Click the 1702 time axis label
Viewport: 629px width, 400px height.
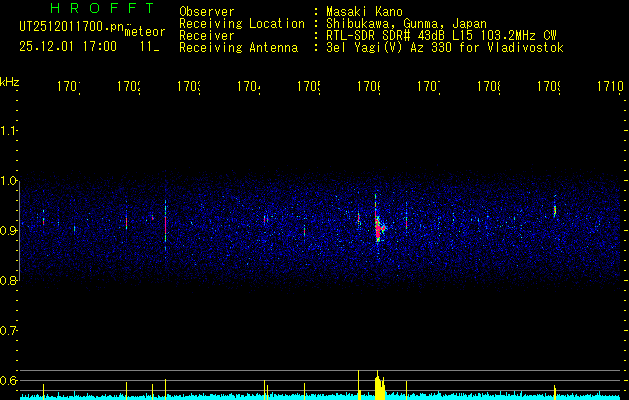[129, 86]
